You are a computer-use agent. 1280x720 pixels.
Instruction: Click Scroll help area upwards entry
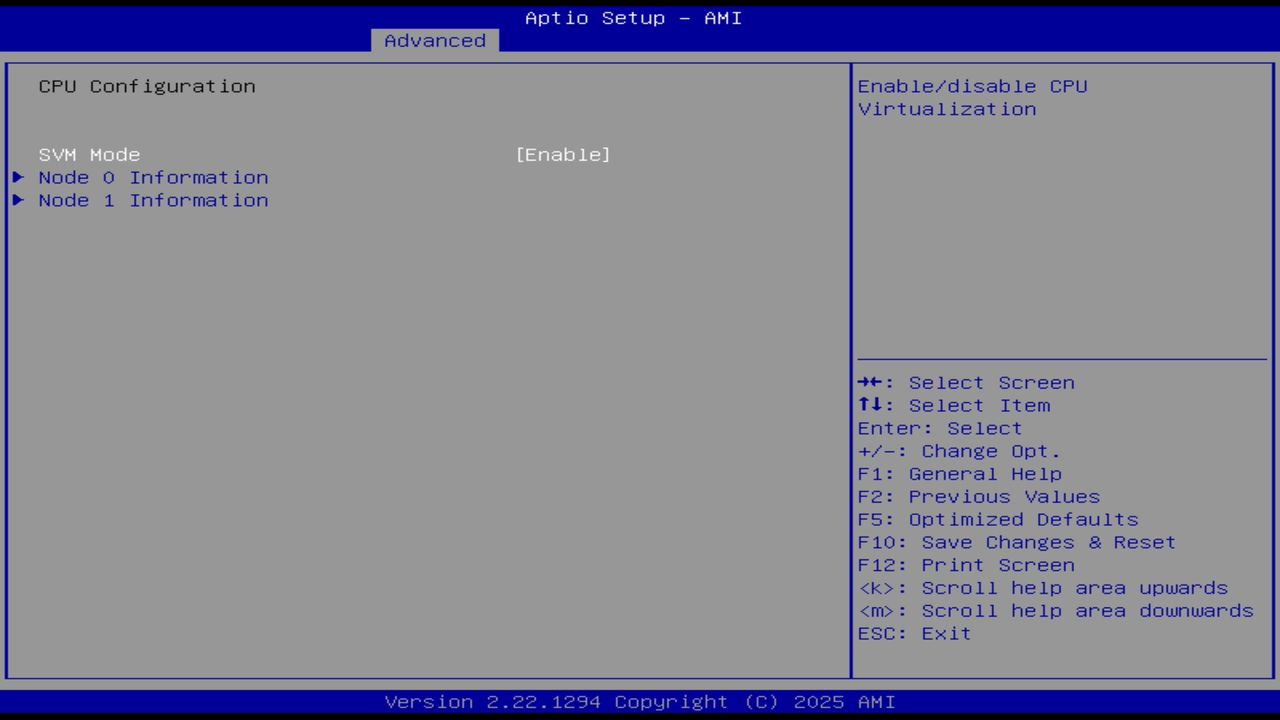[1043, 587]
